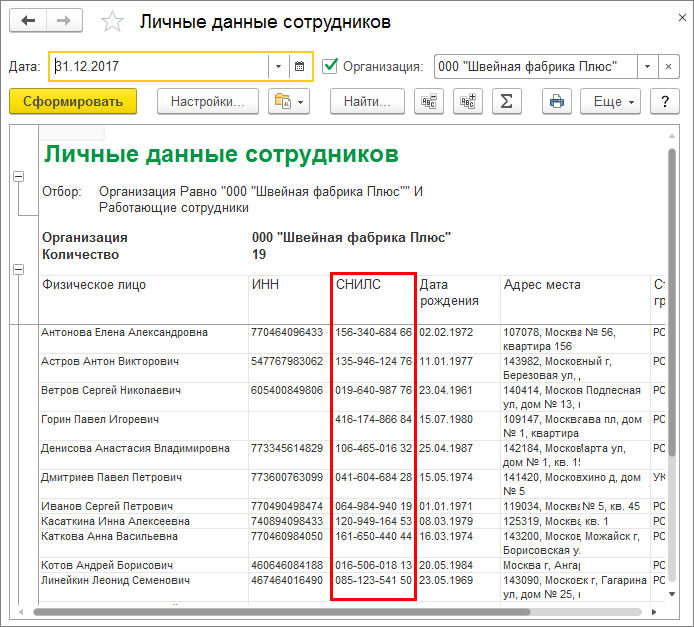This screenshot has height=627, width=694.
Task: Select the Адрес места column header
Action: click(575, 300)
